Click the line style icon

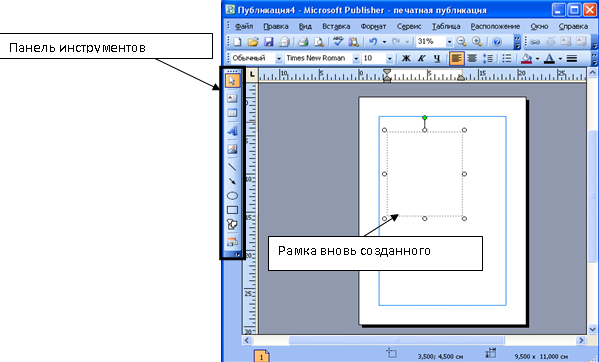click(571, 58)
